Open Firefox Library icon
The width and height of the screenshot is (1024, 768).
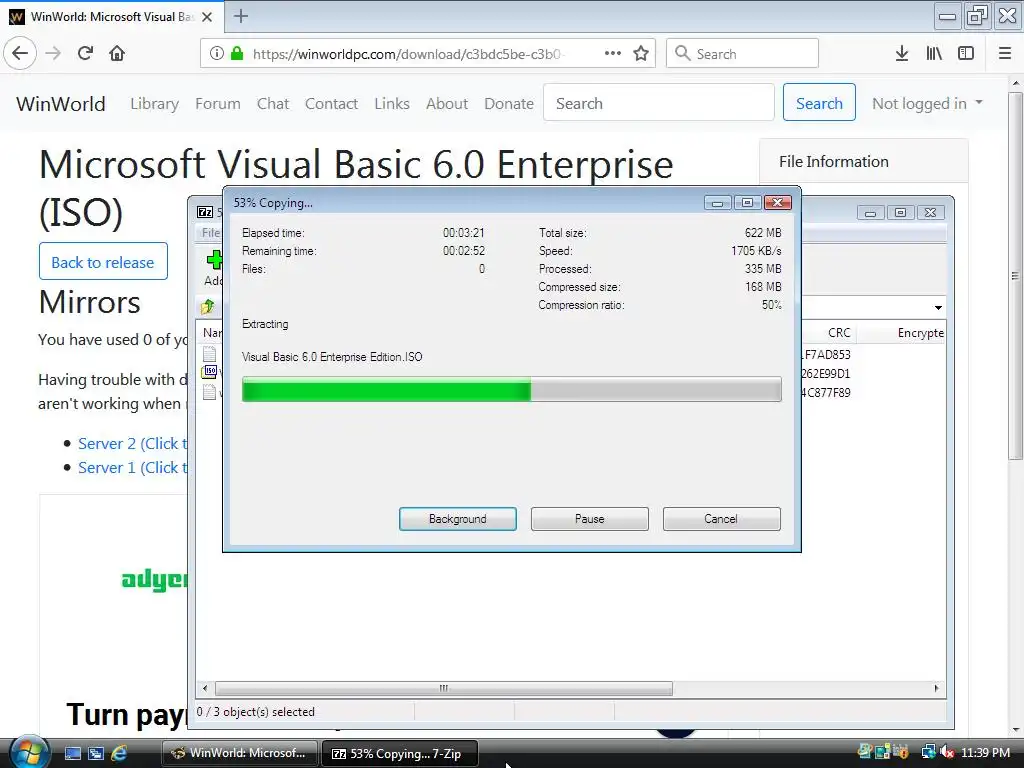click(x=934, y=54)
